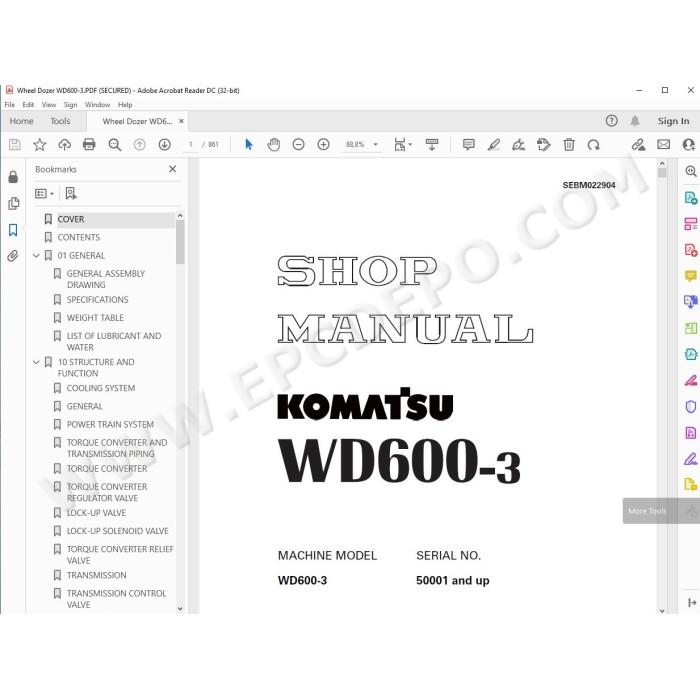Collapse the 01 GENERAL bookmark
The height and width of the screenshot is (700, 700).
click(x=37, y=256)
